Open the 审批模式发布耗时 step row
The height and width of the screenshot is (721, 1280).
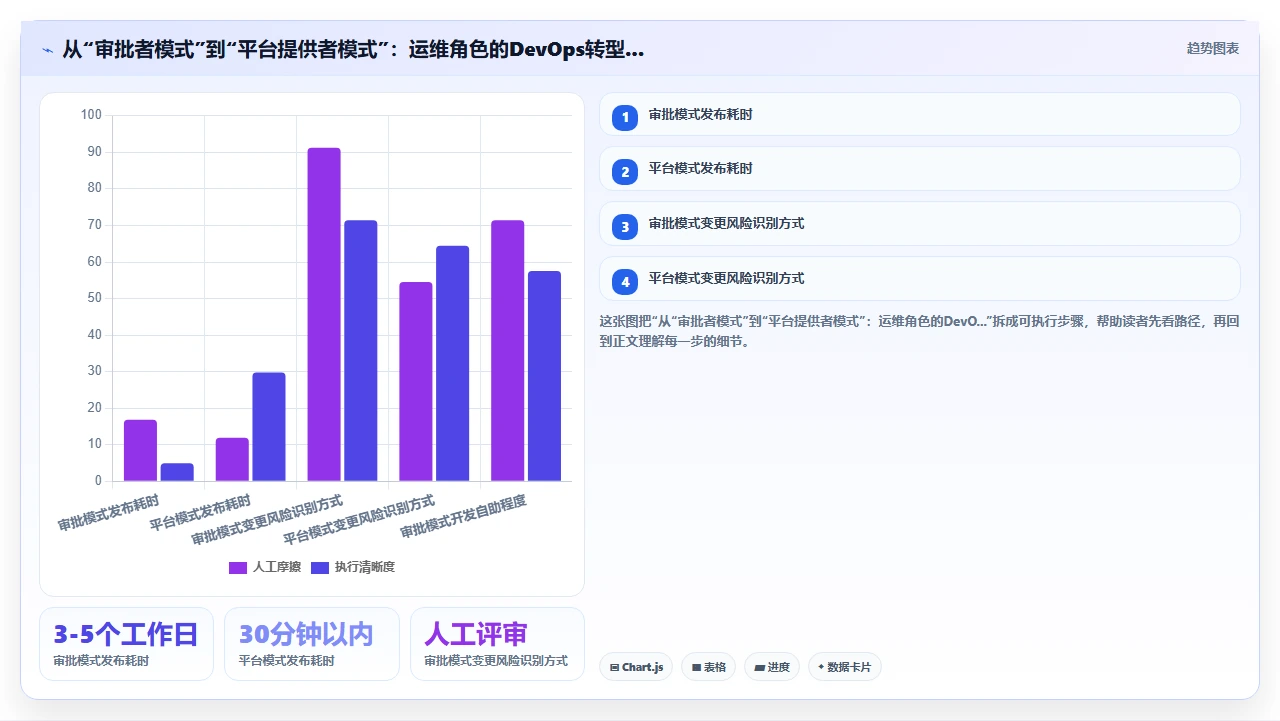click(919, 114)
